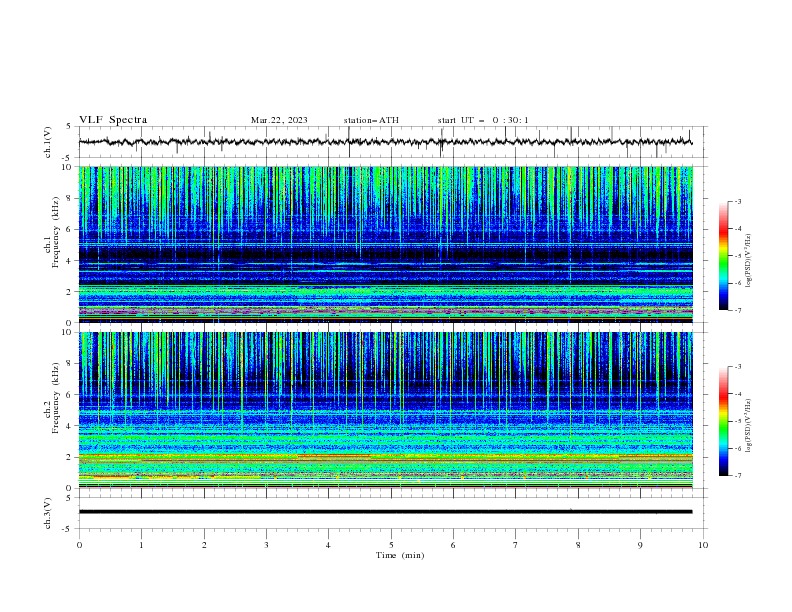Click the "-4" tick on ch.2 colorbar

(737, 394)
